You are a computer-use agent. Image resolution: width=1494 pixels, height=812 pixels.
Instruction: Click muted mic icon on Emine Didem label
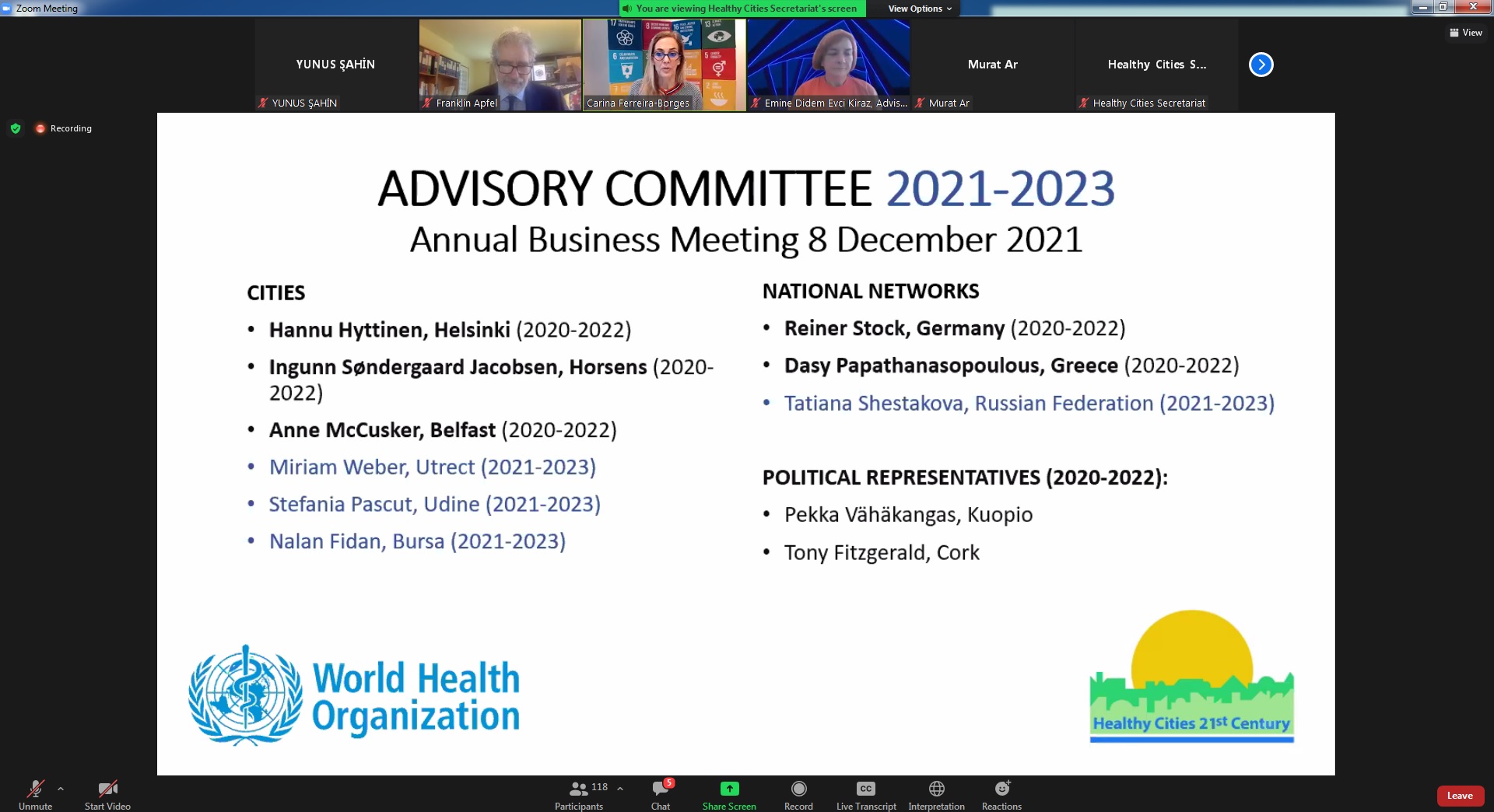tap(756, 103)
